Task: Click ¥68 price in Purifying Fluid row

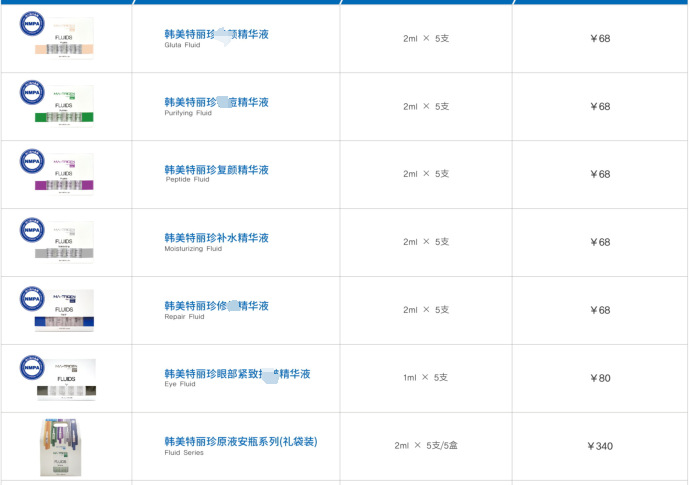Action: tap(600, 107)
